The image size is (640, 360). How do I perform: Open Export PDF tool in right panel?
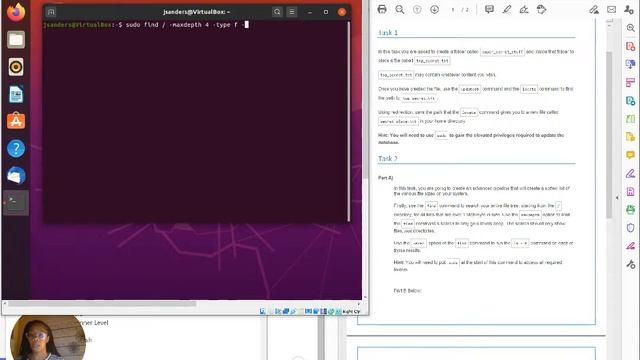pos(631,64)
